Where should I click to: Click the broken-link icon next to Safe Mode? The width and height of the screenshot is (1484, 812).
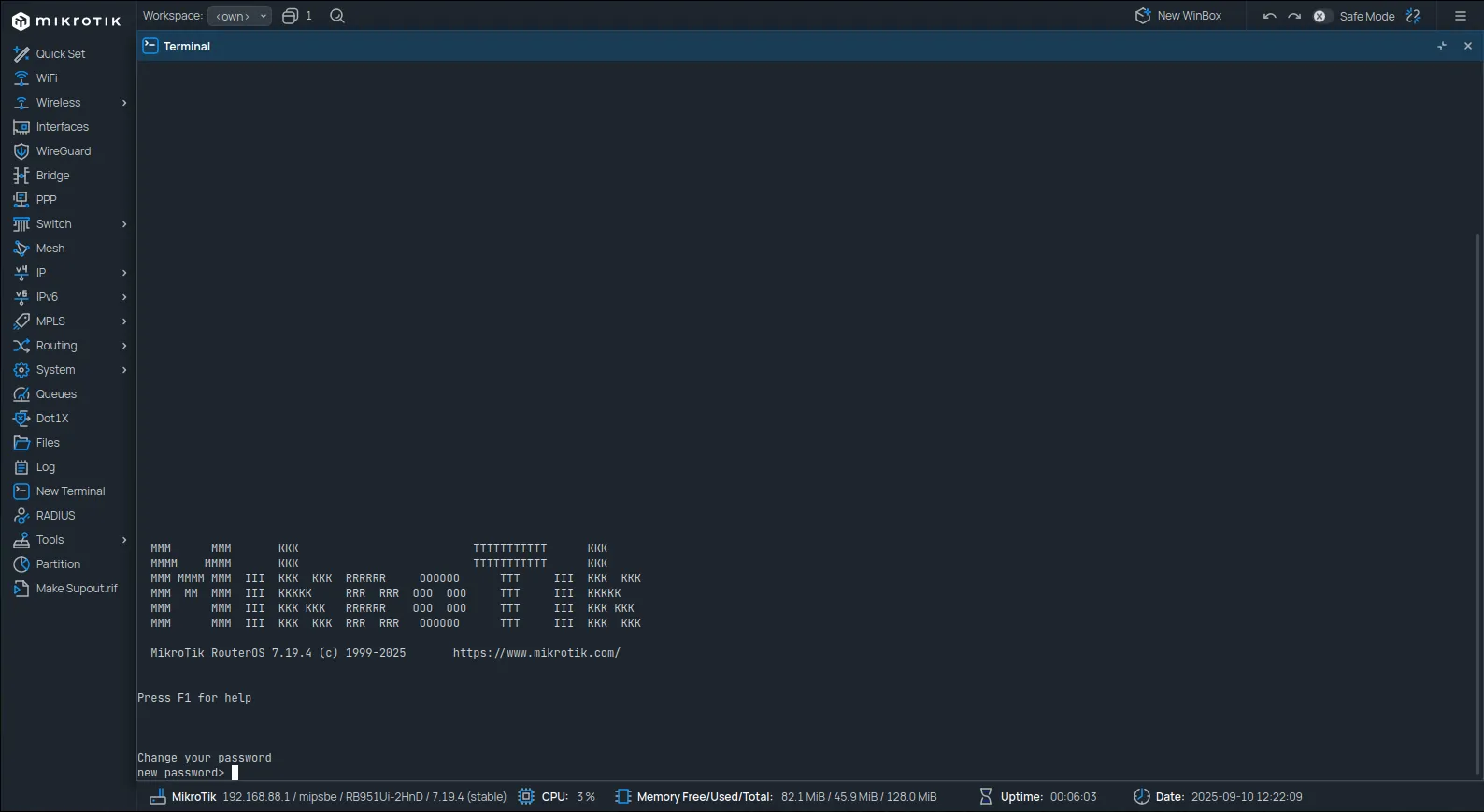click(1413, 16)
